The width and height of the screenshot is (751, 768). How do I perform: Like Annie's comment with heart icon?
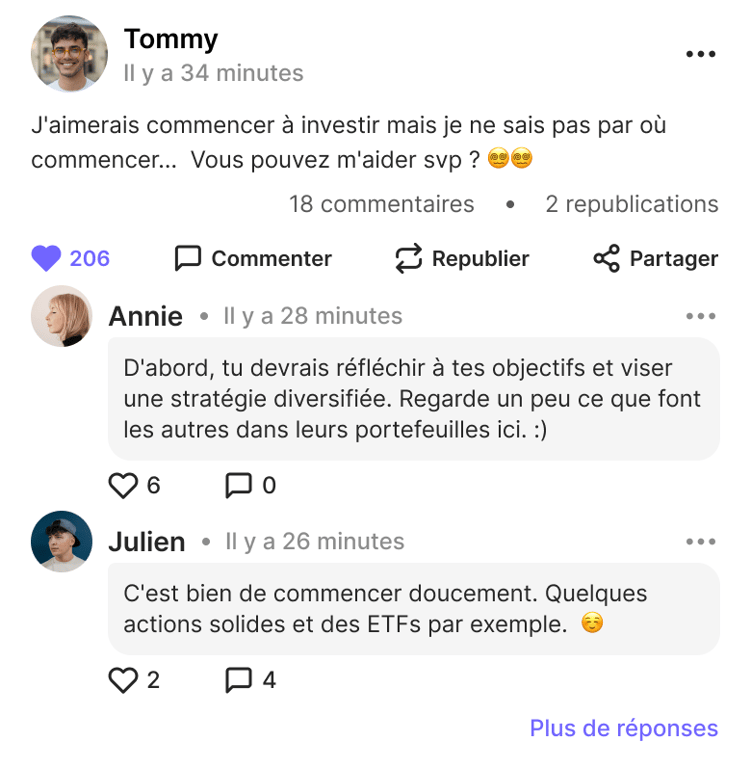point(123,486)
